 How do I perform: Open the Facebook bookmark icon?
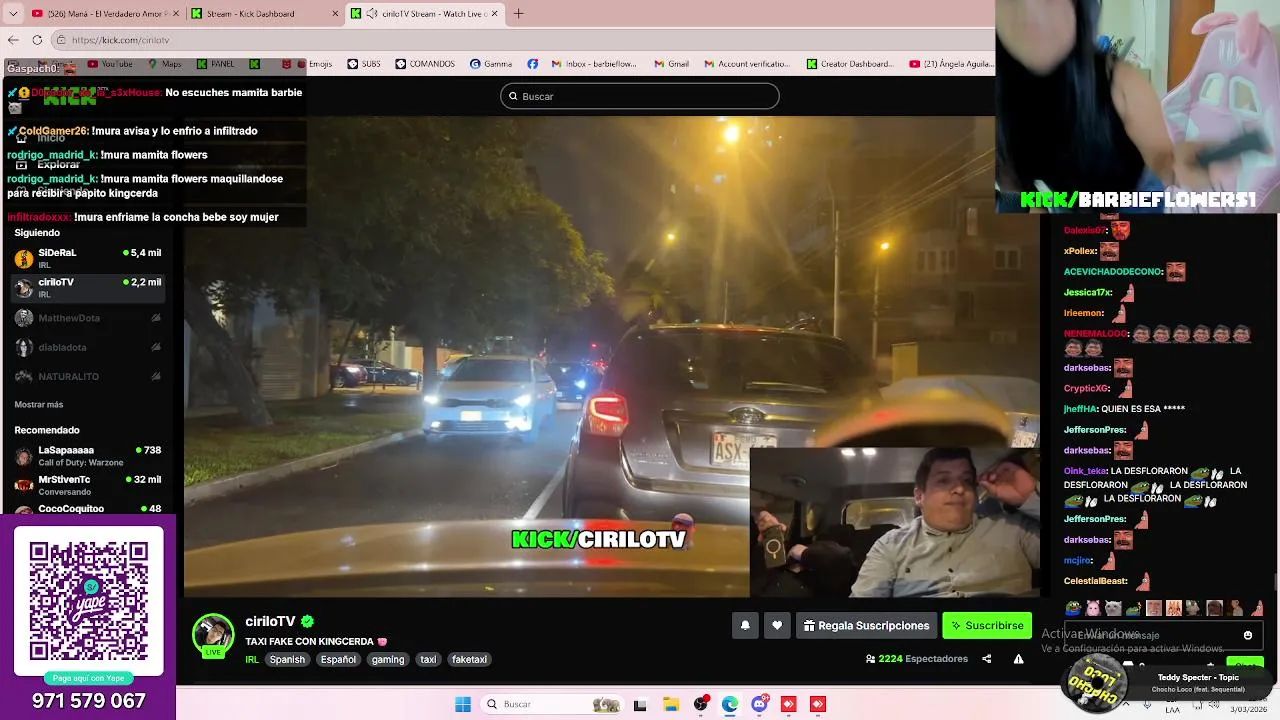coord(532,64)
